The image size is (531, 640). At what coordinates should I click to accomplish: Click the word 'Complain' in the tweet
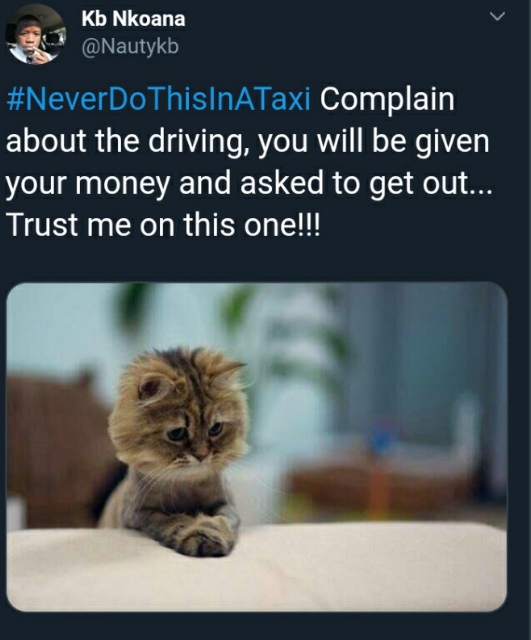point(387,100)
